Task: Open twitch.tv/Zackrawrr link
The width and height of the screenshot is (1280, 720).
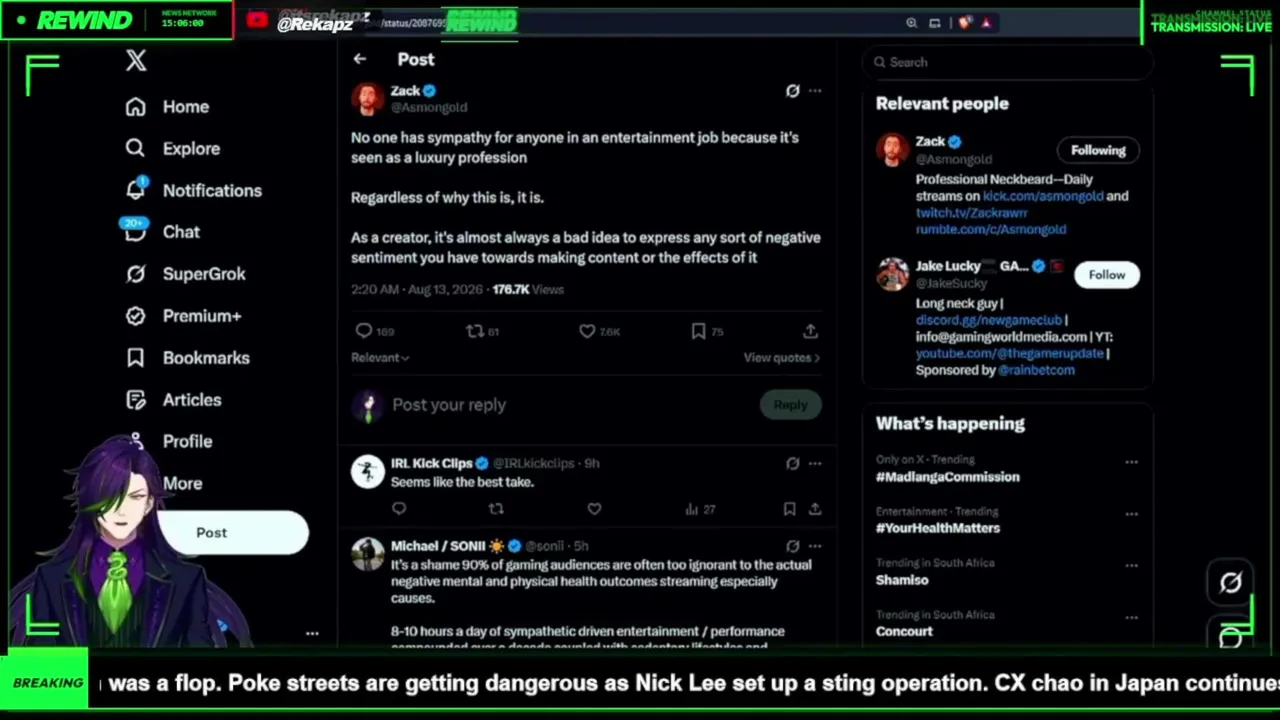Action: 972,213
